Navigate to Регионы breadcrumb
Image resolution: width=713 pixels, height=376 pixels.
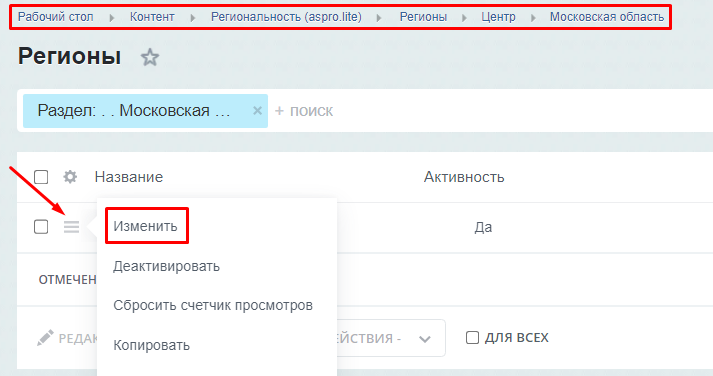423,17
